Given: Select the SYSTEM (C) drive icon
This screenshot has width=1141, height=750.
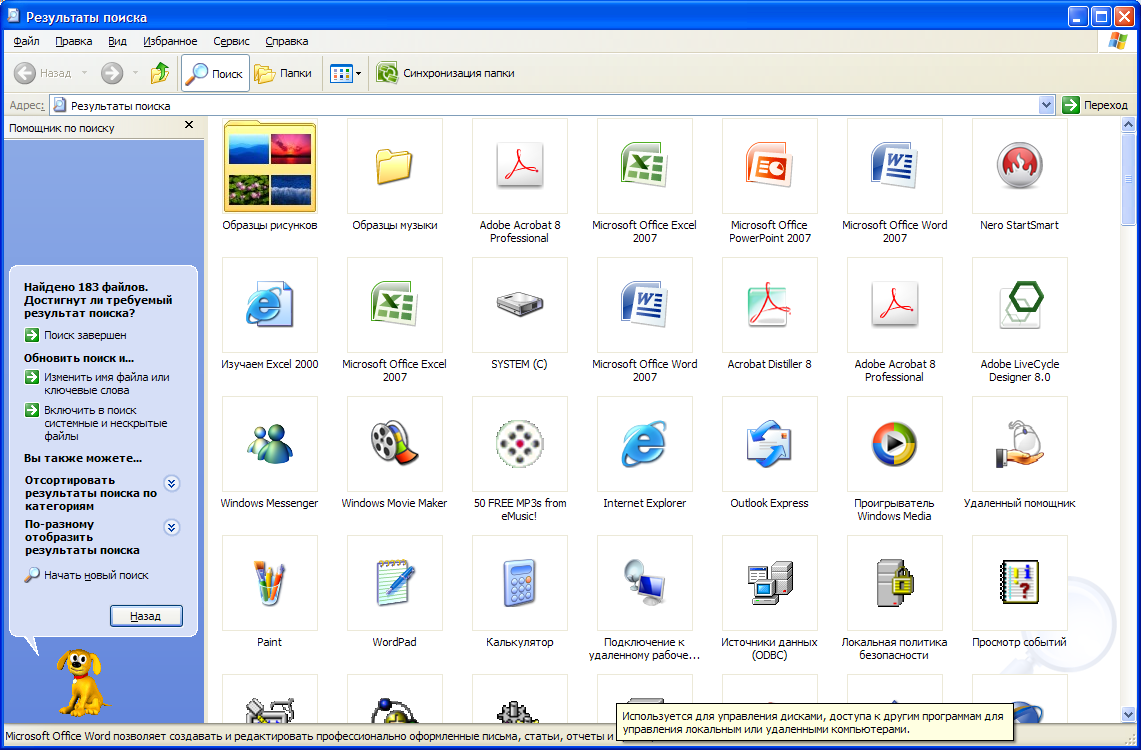Looking at the screenshot, I should (520, 305).
